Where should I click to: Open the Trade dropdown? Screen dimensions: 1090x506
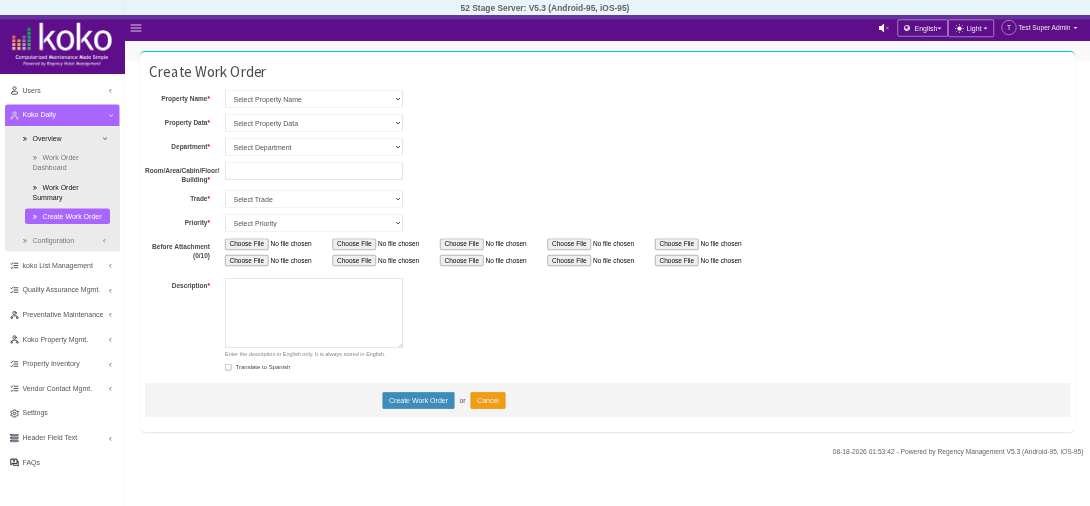pyautogui.click(x=314, y=199)
